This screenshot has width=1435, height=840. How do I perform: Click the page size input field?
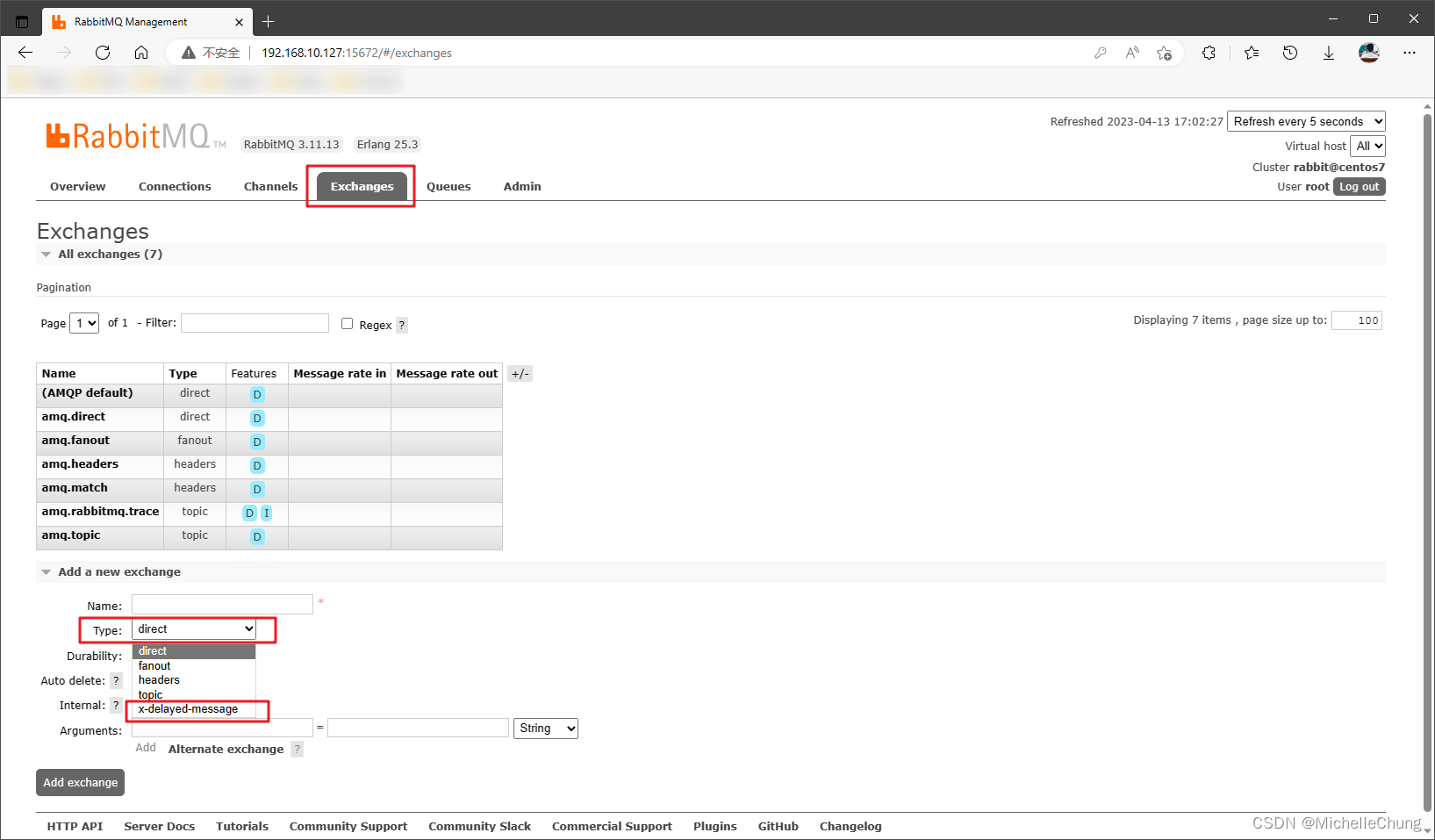(1357, 320)
